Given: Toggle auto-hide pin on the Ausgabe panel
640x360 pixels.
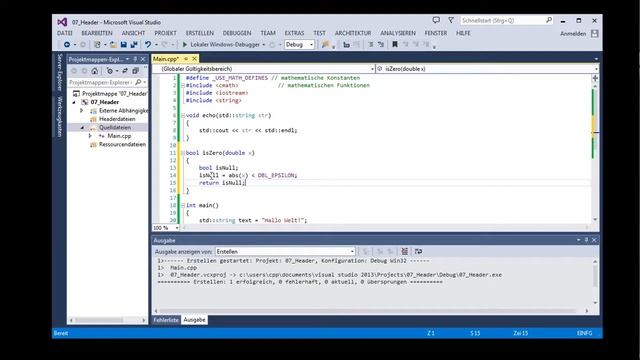Looking at the screenshot, I should (x=587, y=240).
